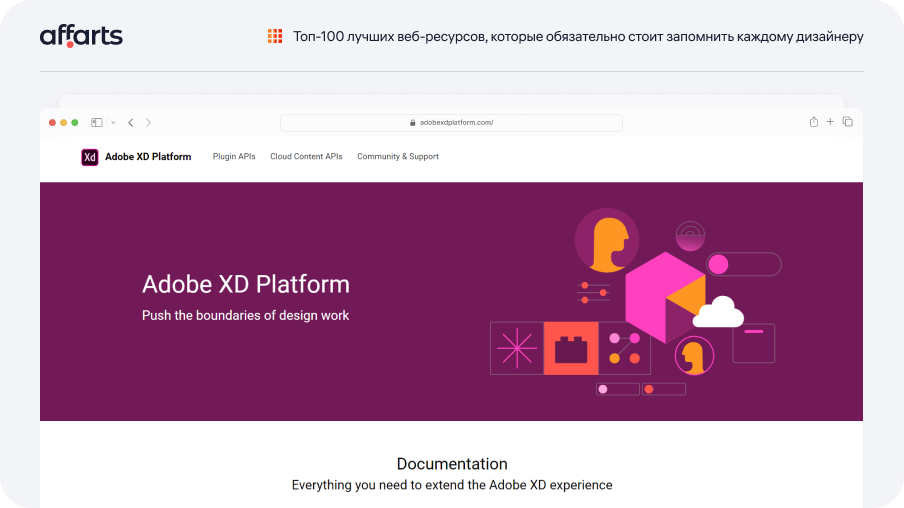The height and width of the screenshot is (508, 904).
Task: Click the Adobe XD Platform hero heading
Action: tap(246, 284)
